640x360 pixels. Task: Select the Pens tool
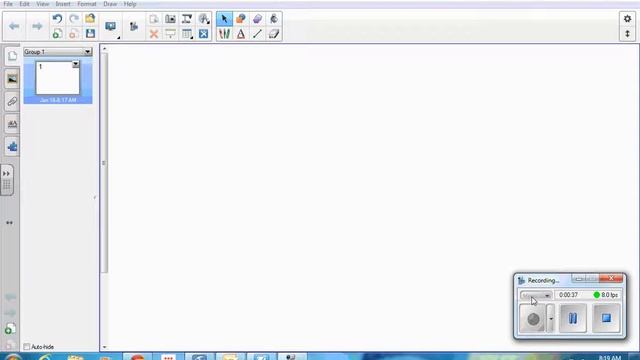pyautogui.click(x=224, y=34)
